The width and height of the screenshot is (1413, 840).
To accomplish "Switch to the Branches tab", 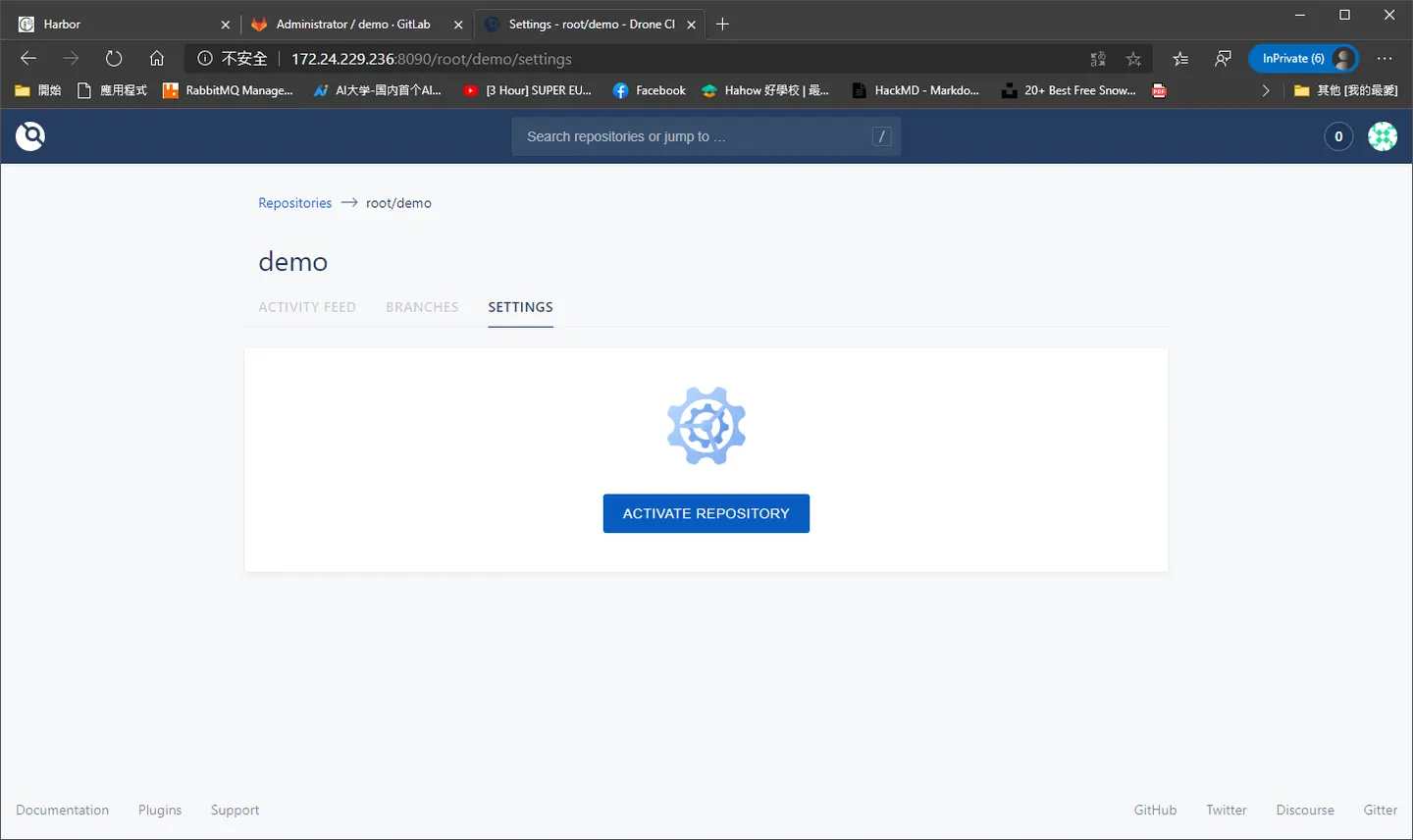I will pos(422,307).
